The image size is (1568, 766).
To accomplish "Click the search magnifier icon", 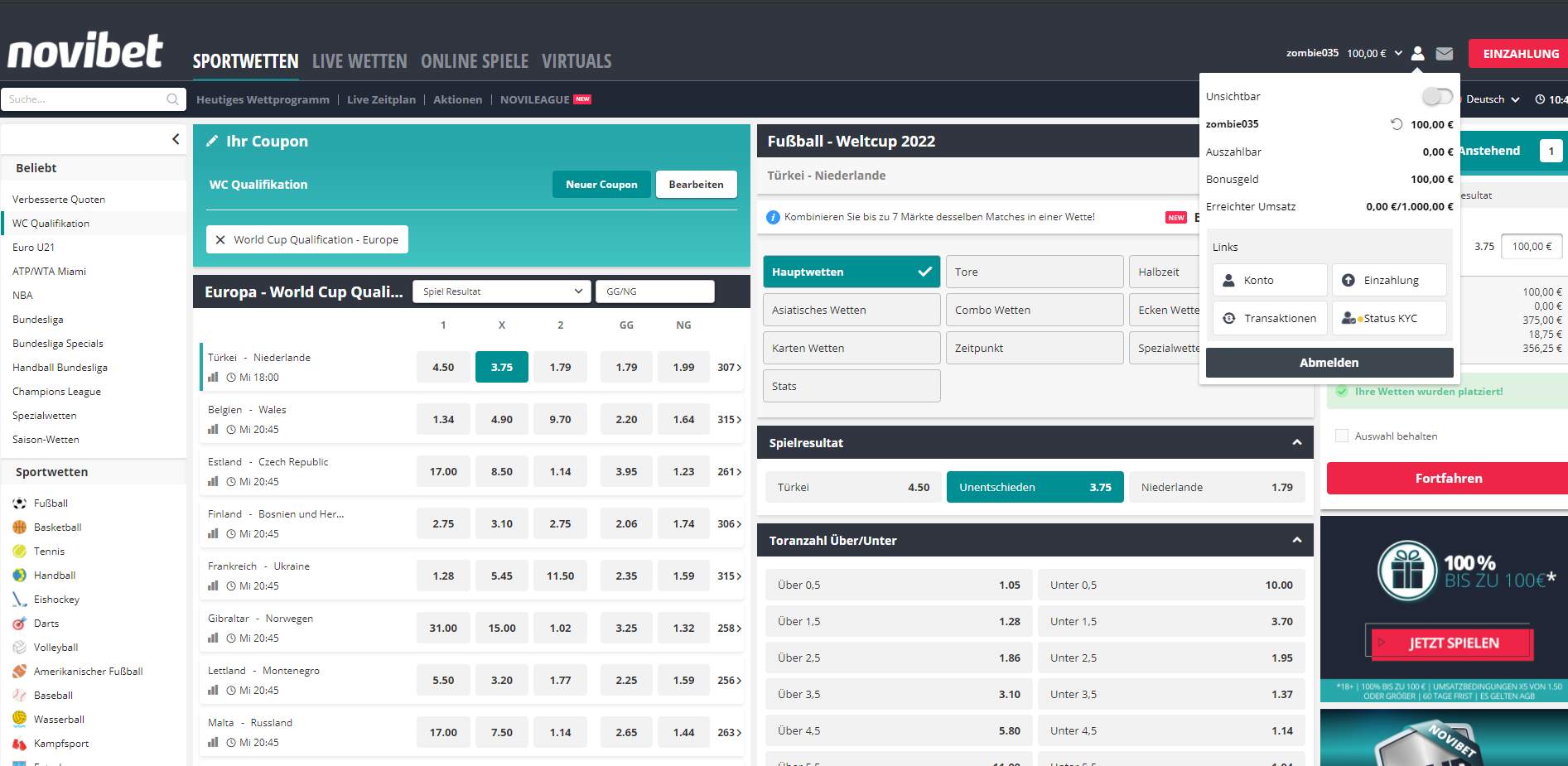I will click(x=172, y=99).
